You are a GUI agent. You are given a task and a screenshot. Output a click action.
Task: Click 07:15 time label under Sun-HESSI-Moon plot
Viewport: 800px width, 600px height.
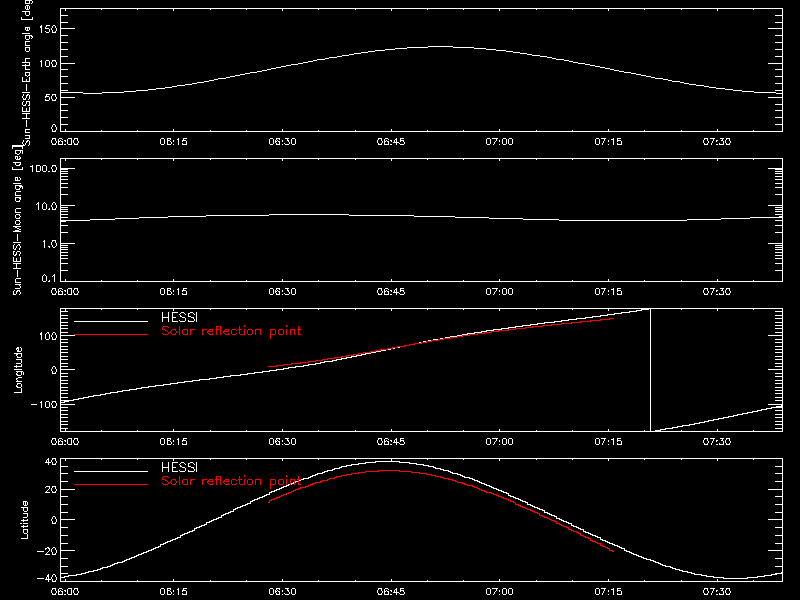click(608, 291)
